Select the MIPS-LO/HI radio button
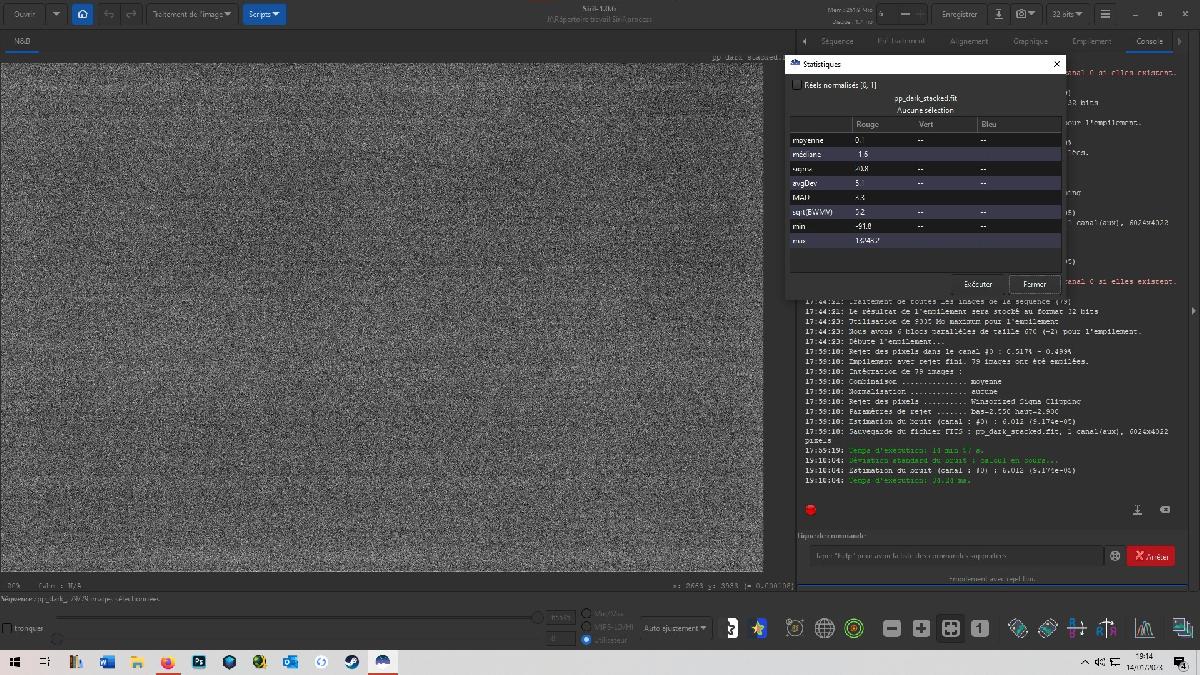Screen dimensions: 1200x675 (x=586, y=627)
